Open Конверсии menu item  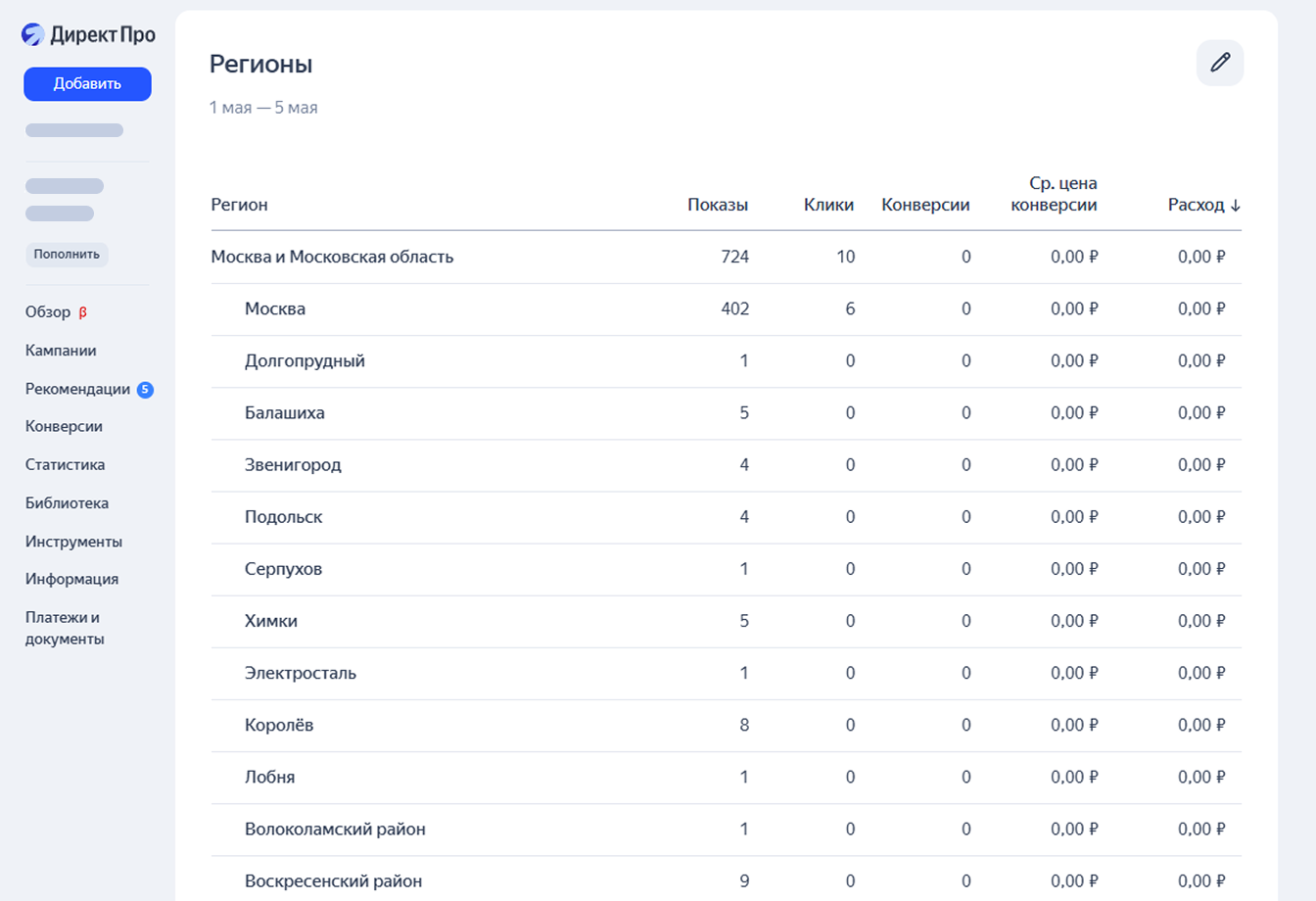[x=64, y=427]
